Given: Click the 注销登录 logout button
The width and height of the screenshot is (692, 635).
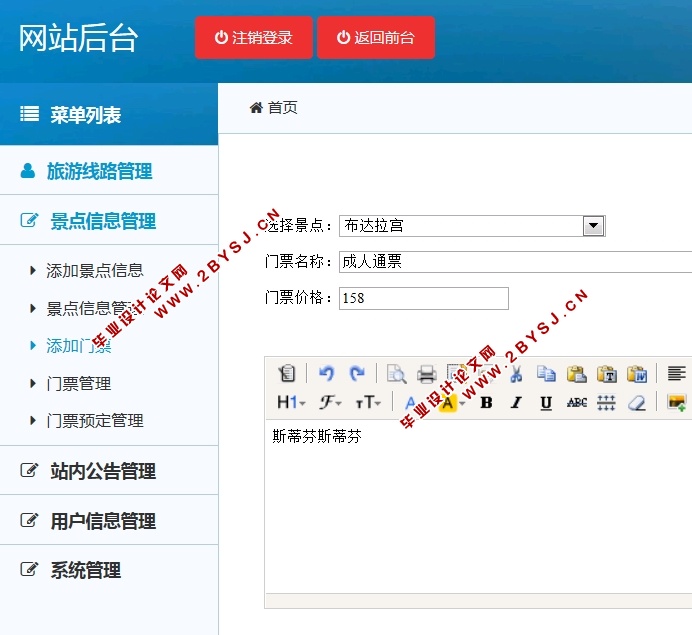Looking at the screenshot, I should click(x=254, y=38).
